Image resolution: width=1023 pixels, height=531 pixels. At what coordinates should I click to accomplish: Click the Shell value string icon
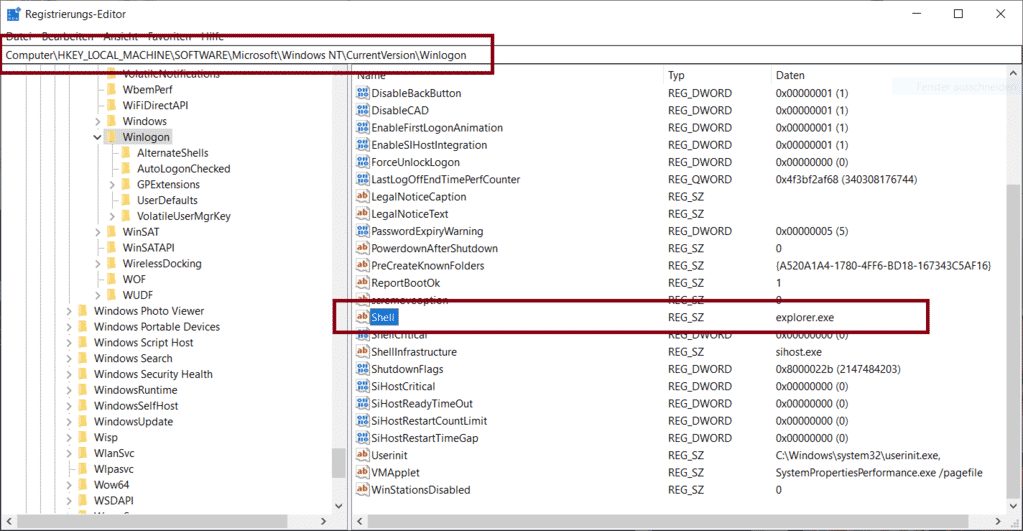tap(362, 317)
